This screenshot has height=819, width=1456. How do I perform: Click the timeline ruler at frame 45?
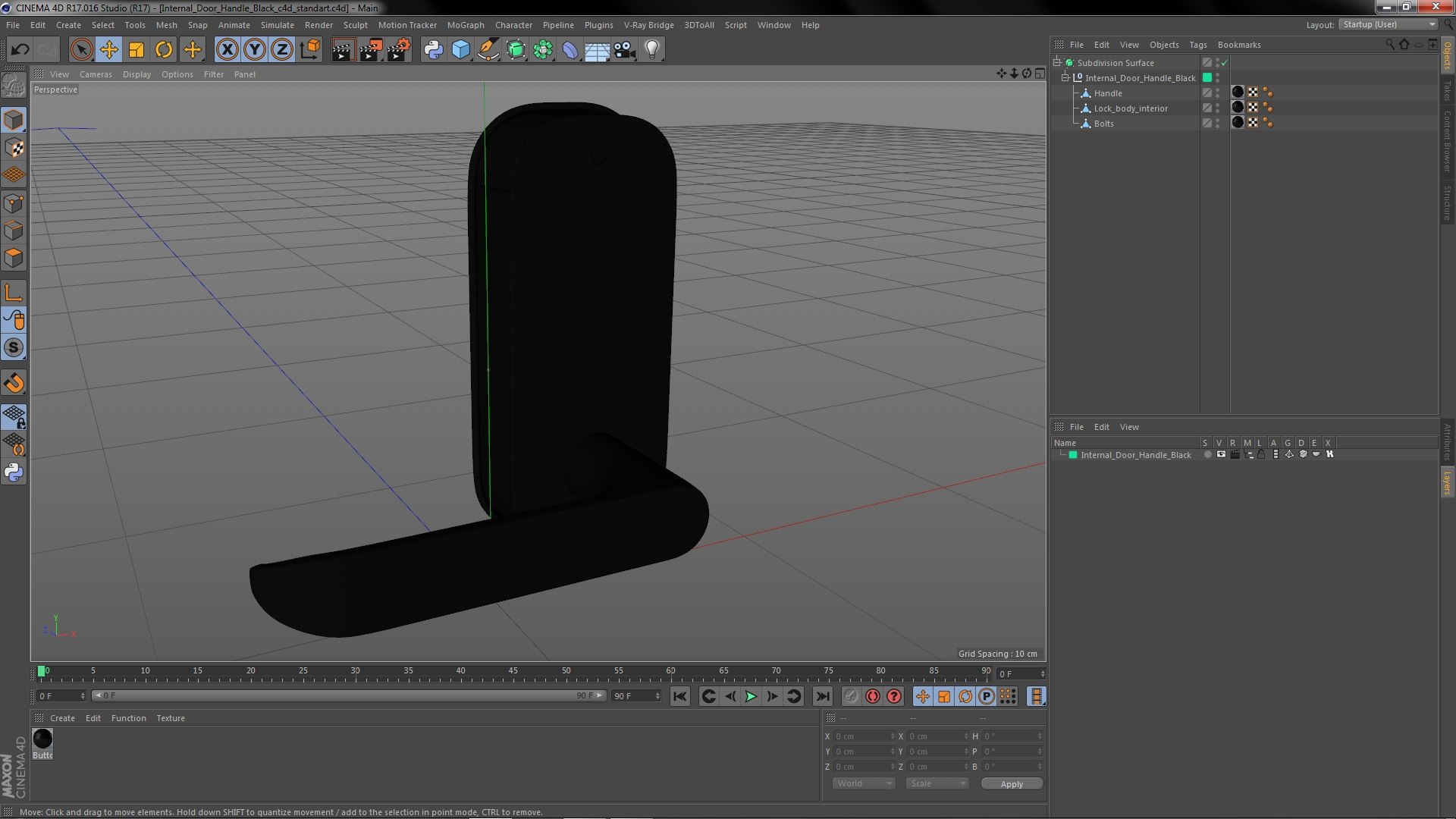coord(513,673)
